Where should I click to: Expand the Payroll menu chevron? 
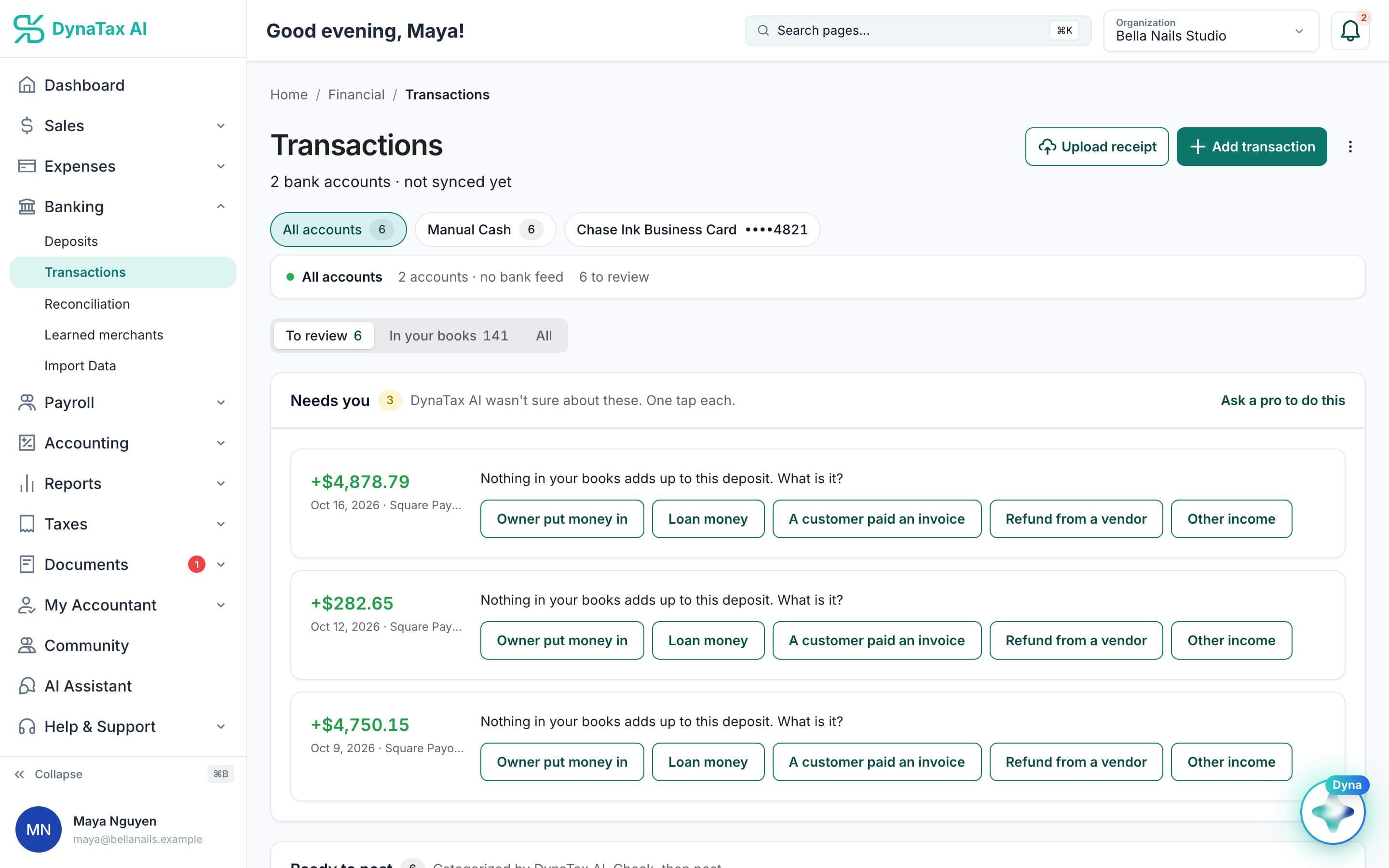click(x=220, y=403)
